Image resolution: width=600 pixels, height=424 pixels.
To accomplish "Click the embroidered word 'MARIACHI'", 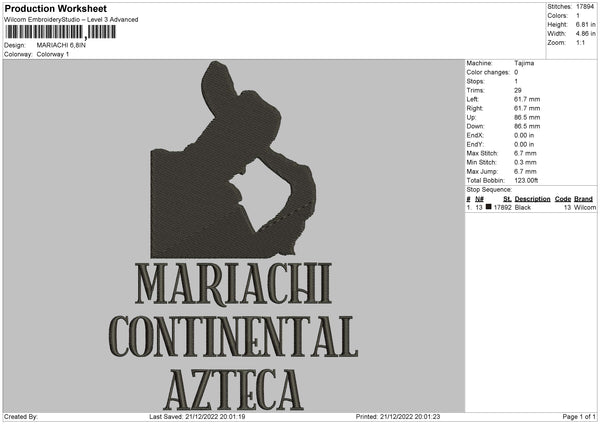I will 233,284.
